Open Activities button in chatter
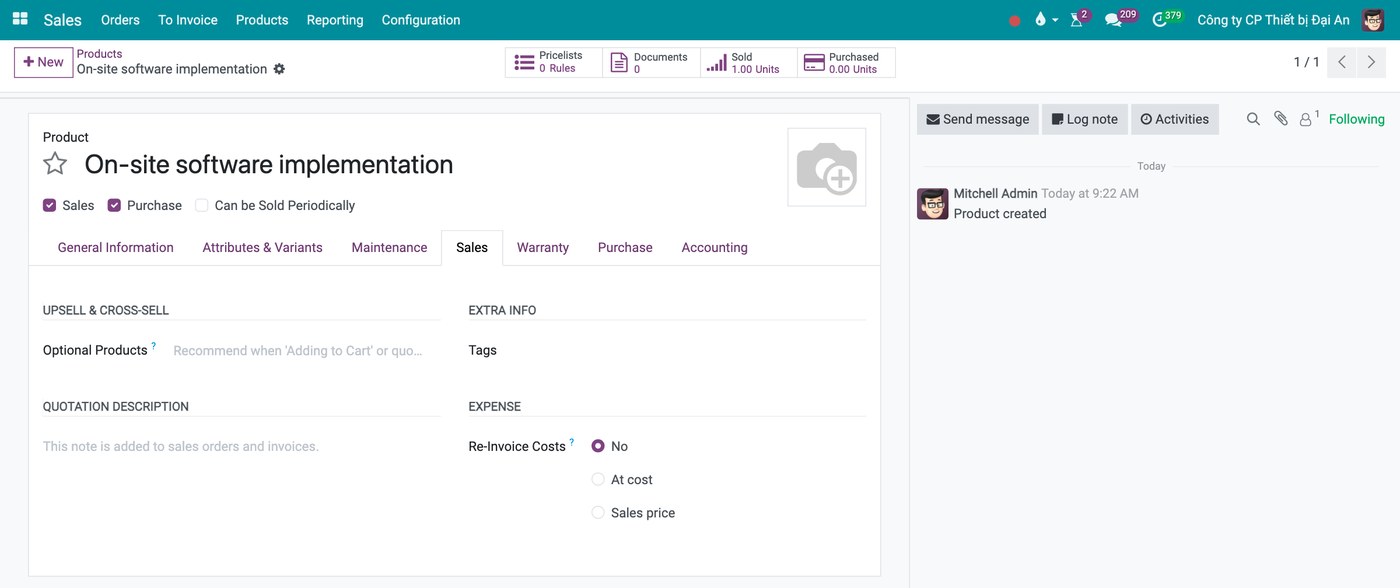Image resolution: width=1400 pixels, height=588 pixels. [x=1175, y=119]
